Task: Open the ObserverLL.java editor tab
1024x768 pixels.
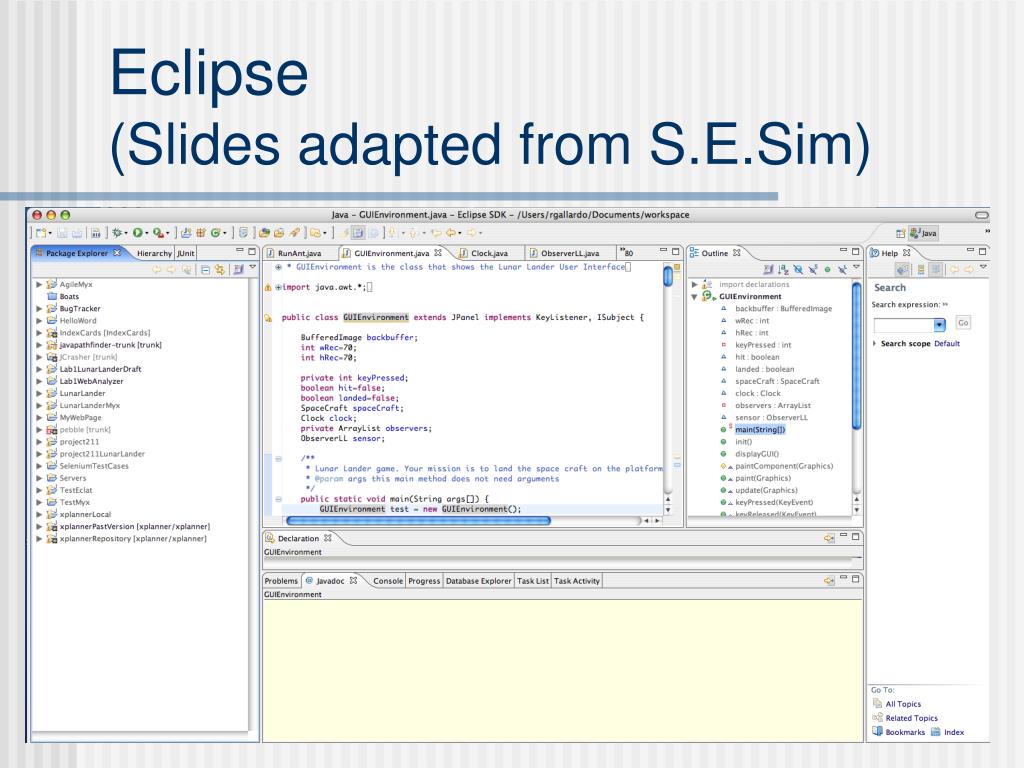Action: [x=569, y=253]
